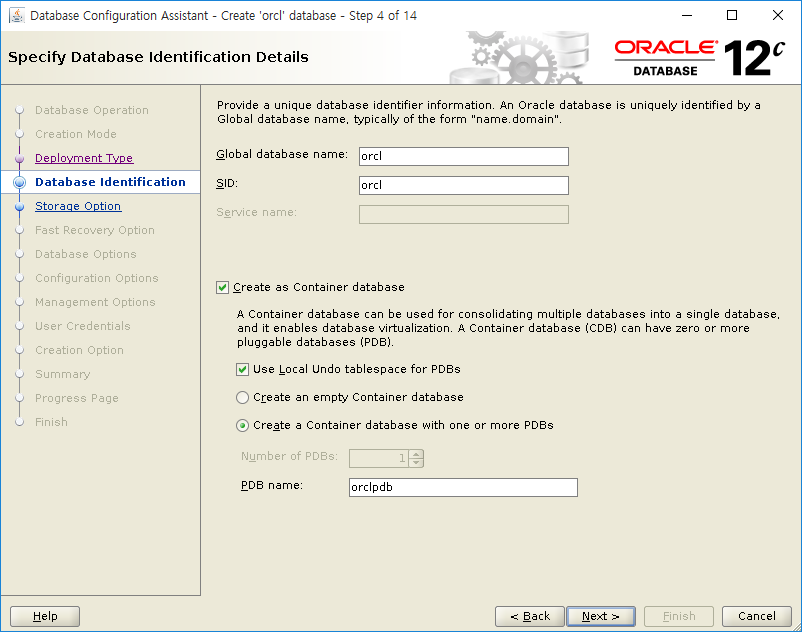Click the Creation Mode step label
The width and height of the screenshot is (802, 632).
pyautogui.click(x=76, y=134)
